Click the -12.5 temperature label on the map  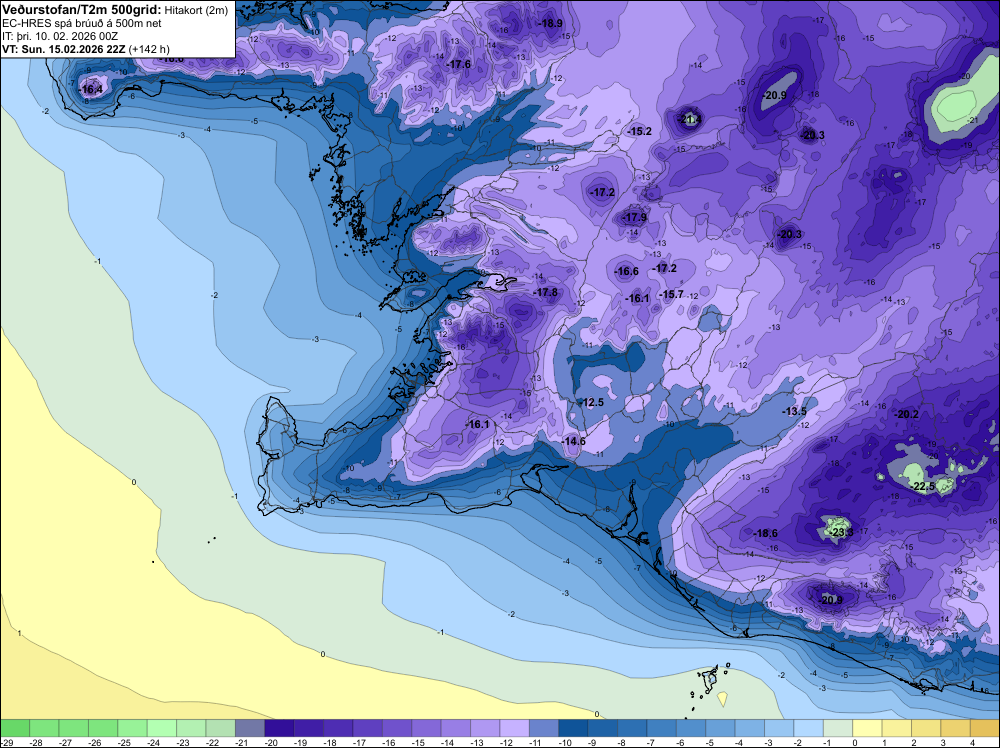[592, 402]
